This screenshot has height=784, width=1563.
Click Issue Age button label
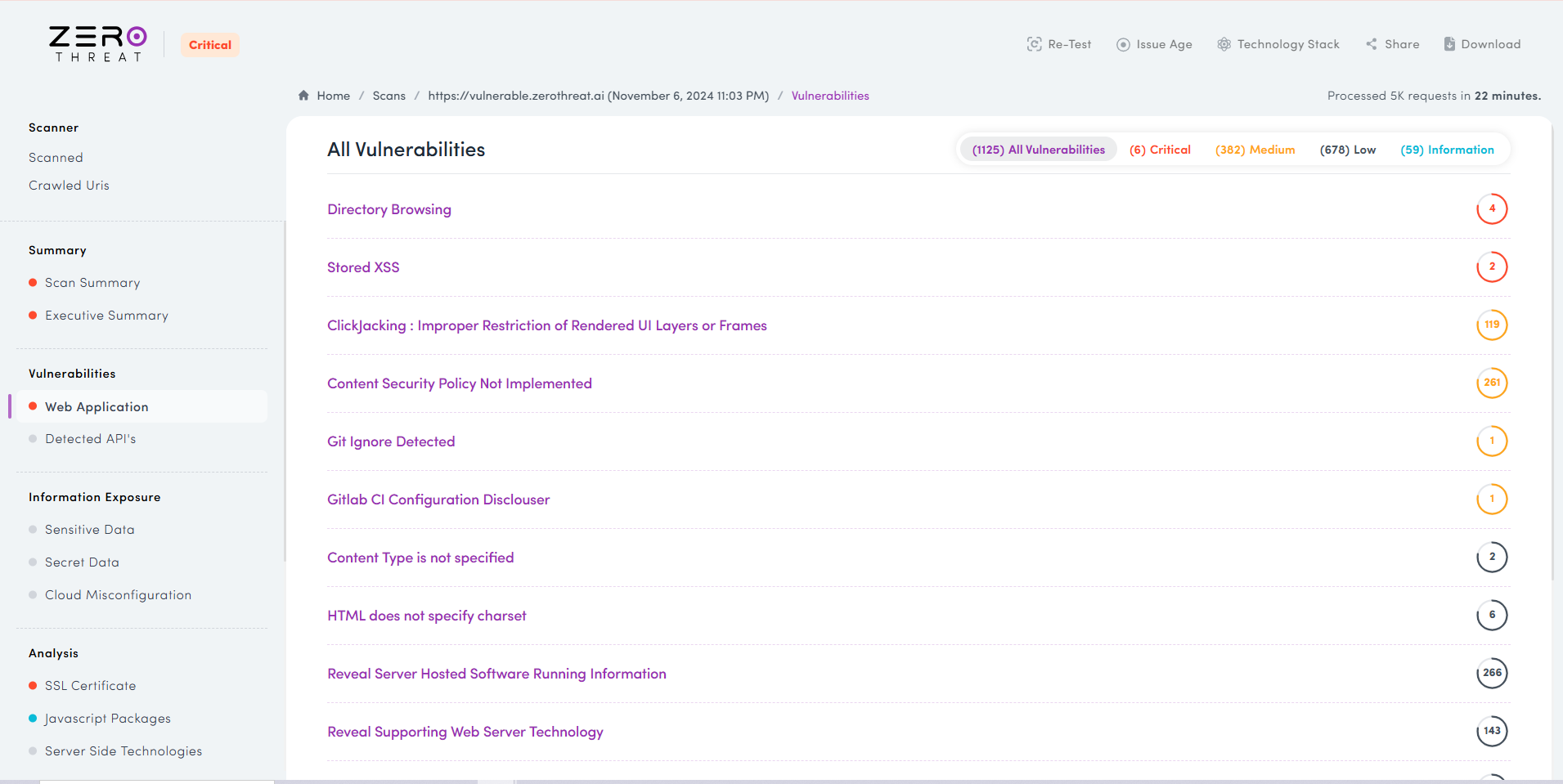[1164, 44]
